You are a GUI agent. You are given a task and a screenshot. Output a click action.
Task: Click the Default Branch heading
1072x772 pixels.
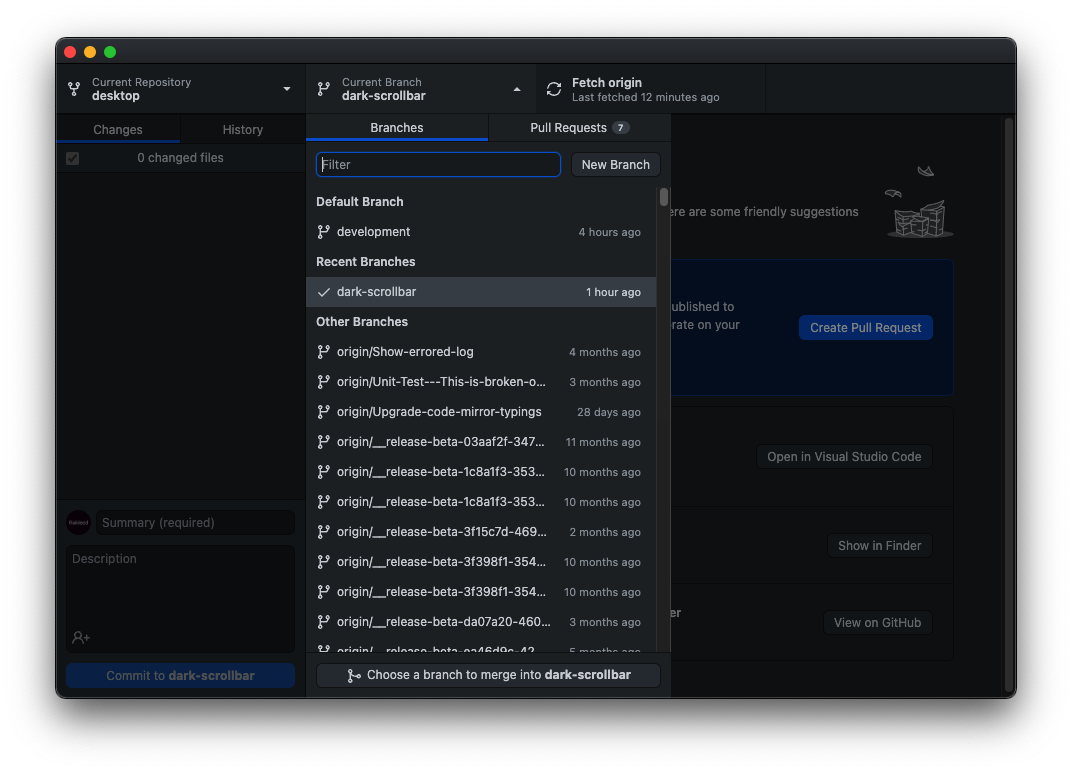click(x=360, y=202)
